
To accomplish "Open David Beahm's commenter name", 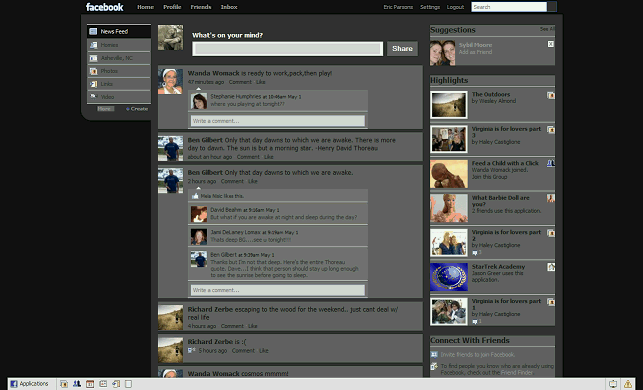I will point(226,210).
